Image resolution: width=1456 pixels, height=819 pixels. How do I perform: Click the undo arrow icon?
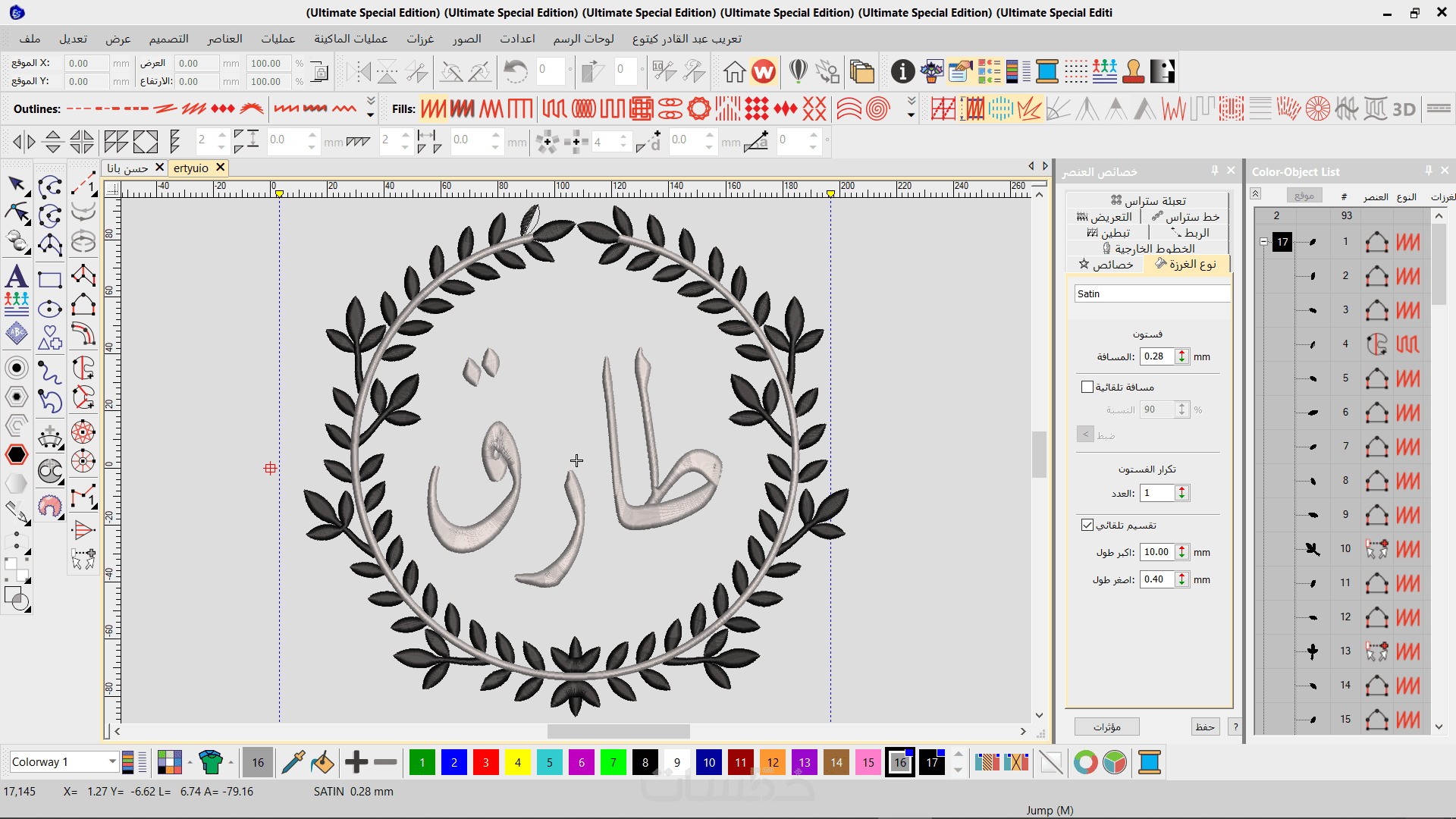click(516, 72)
